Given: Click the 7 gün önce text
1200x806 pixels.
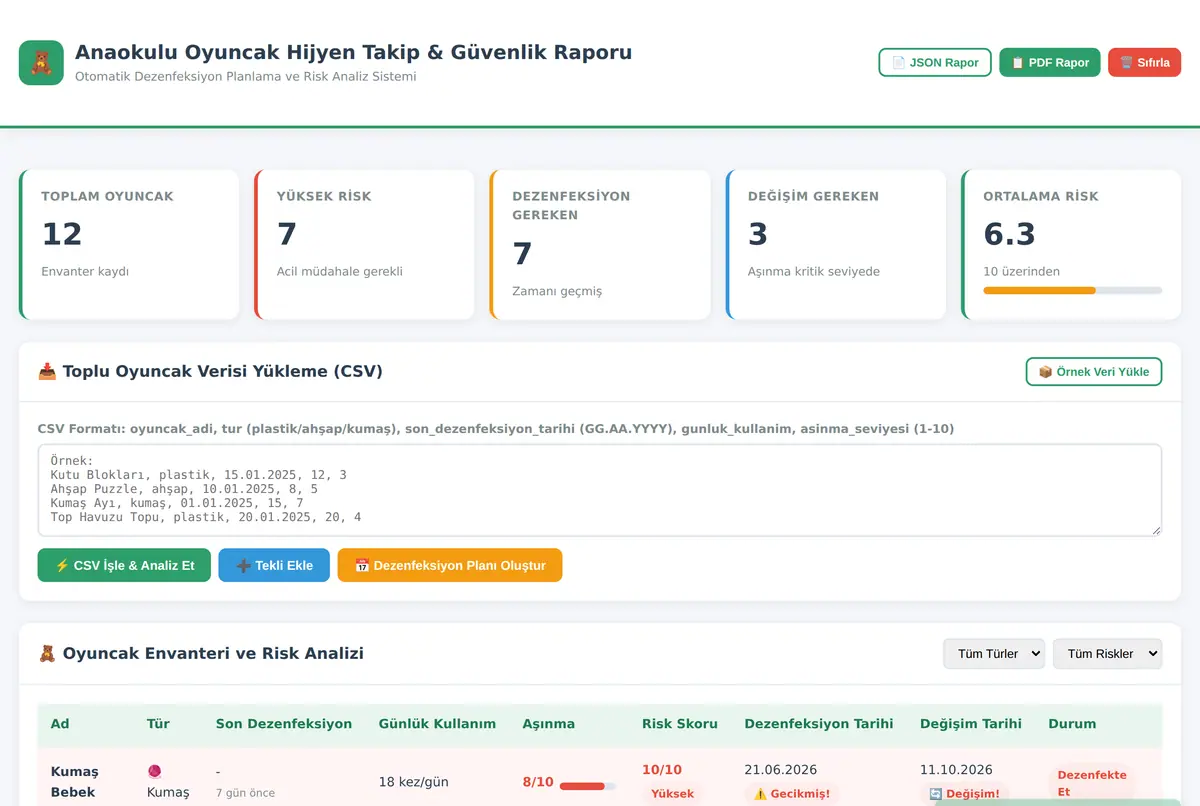Looking at the screenshot, I should [x=245, y=792].
